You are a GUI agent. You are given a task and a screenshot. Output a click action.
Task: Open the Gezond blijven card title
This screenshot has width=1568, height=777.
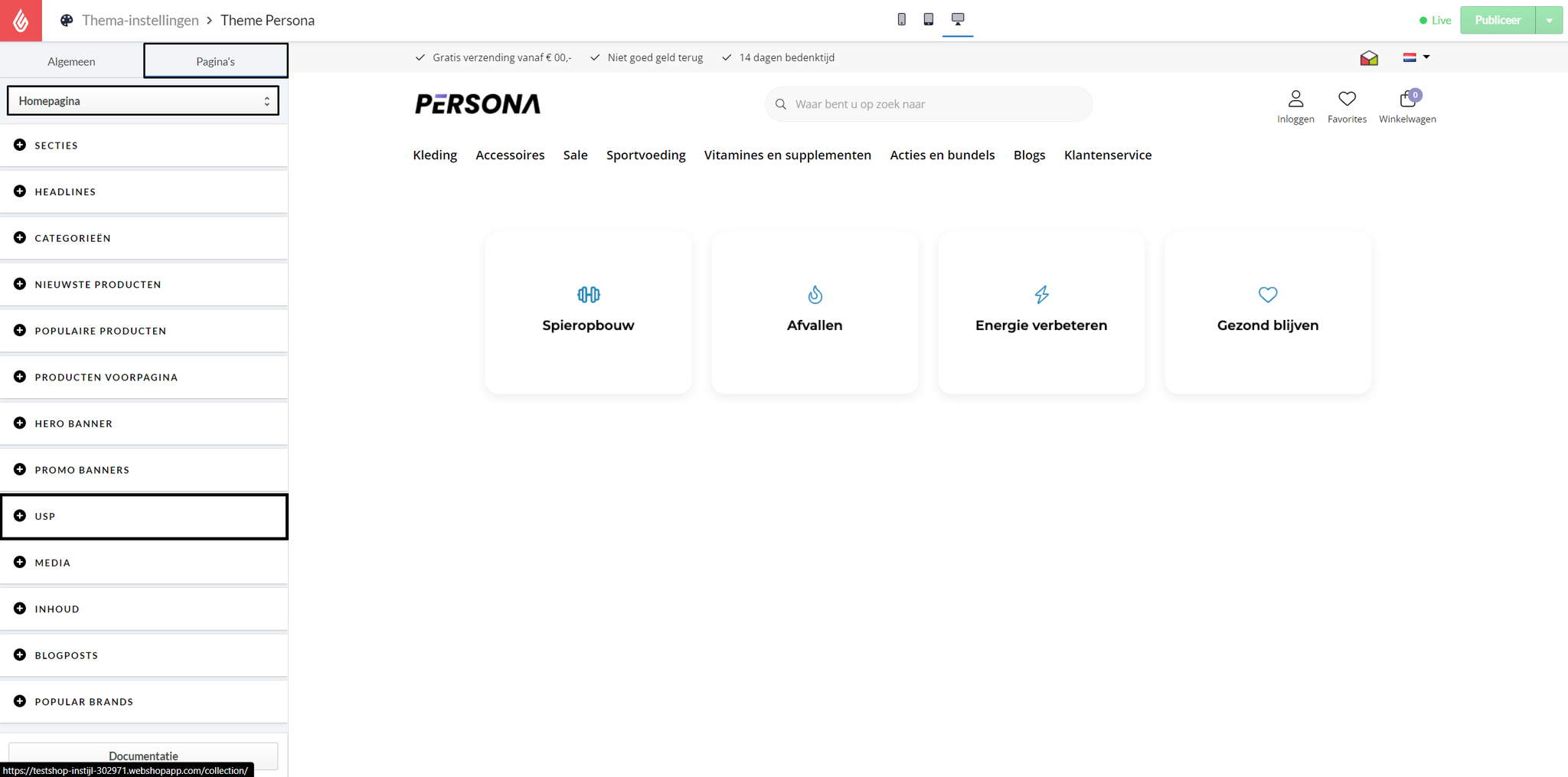[1268, 325]
